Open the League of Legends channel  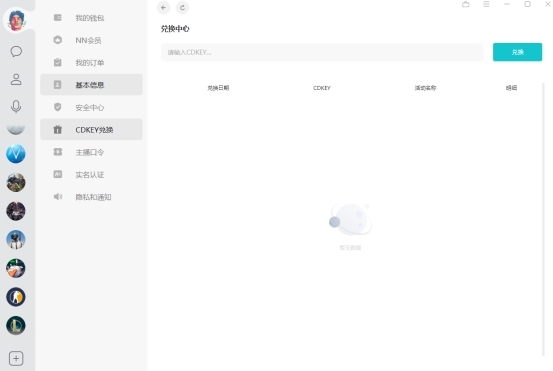(16, 326)
